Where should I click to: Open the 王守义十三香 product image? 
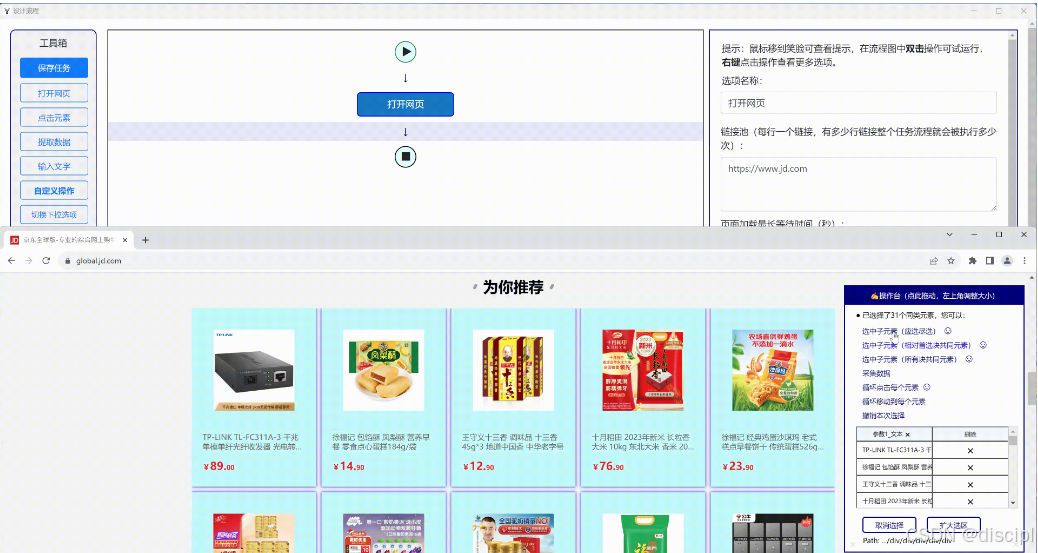tap(514, 371)
